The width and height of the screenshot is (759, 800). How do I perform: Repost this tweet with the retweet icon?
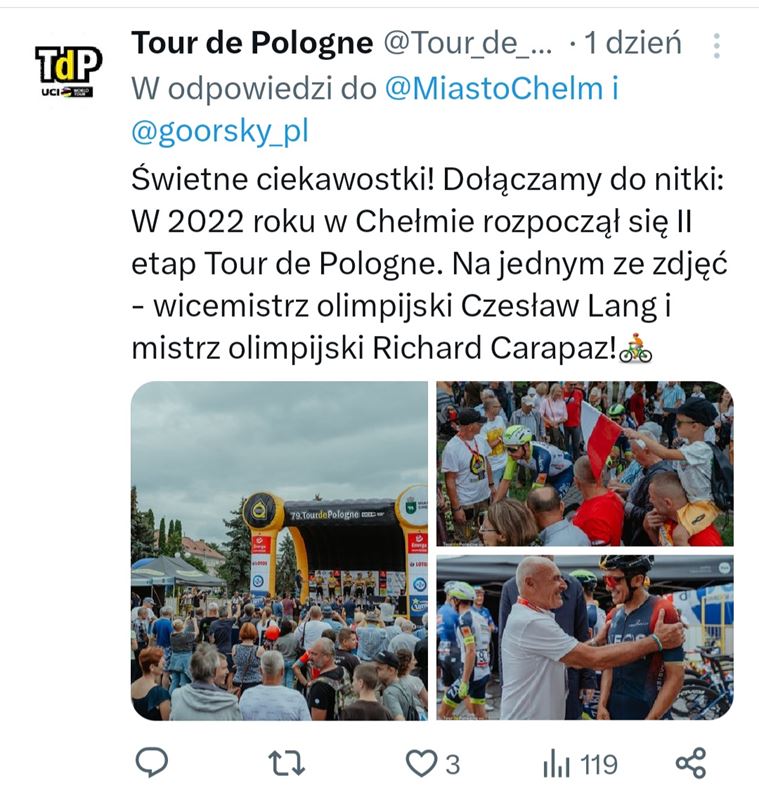click(286, 763)
